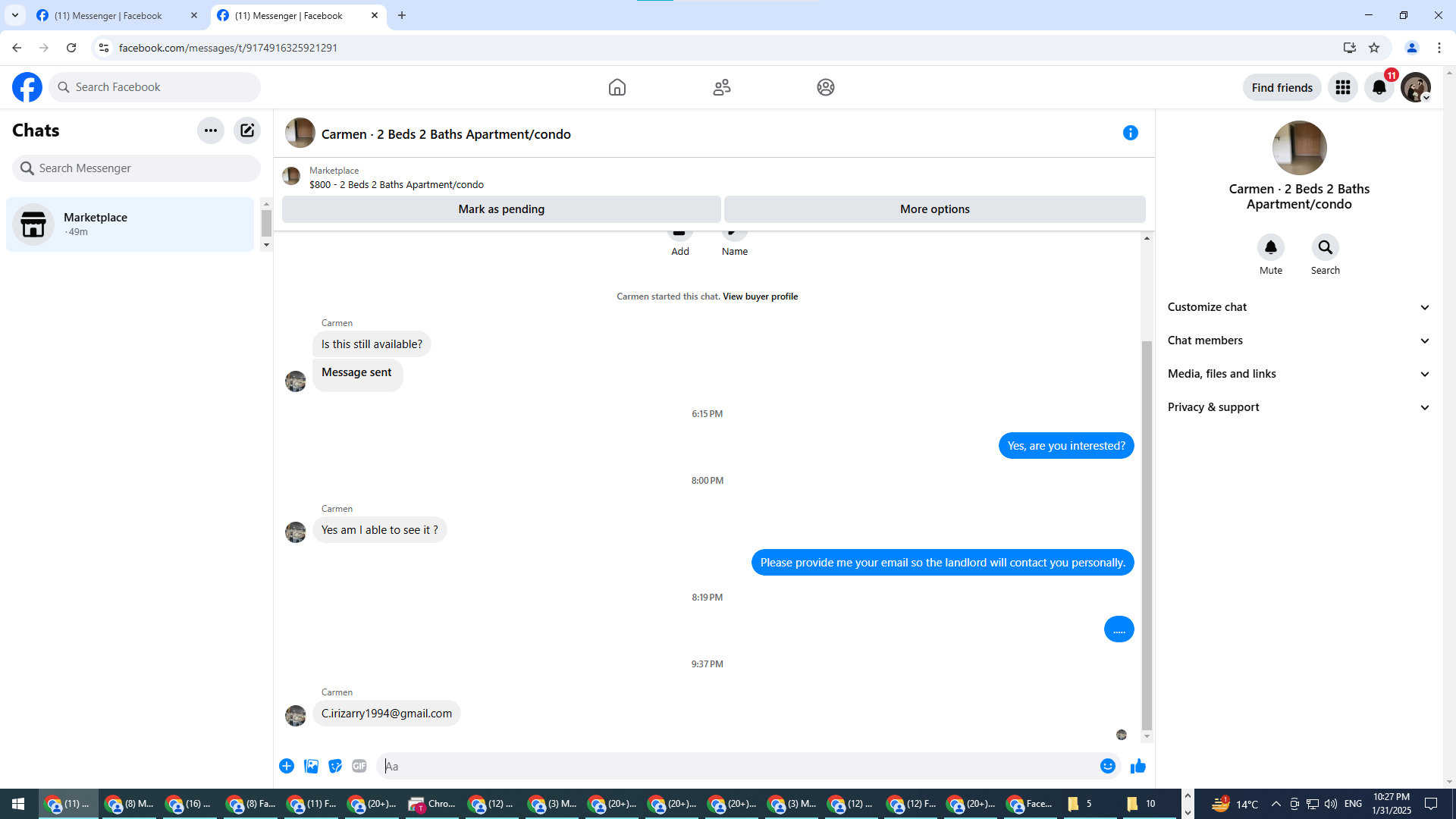
Task: Open chat options three-dot menu
Action: pos(211,130)
